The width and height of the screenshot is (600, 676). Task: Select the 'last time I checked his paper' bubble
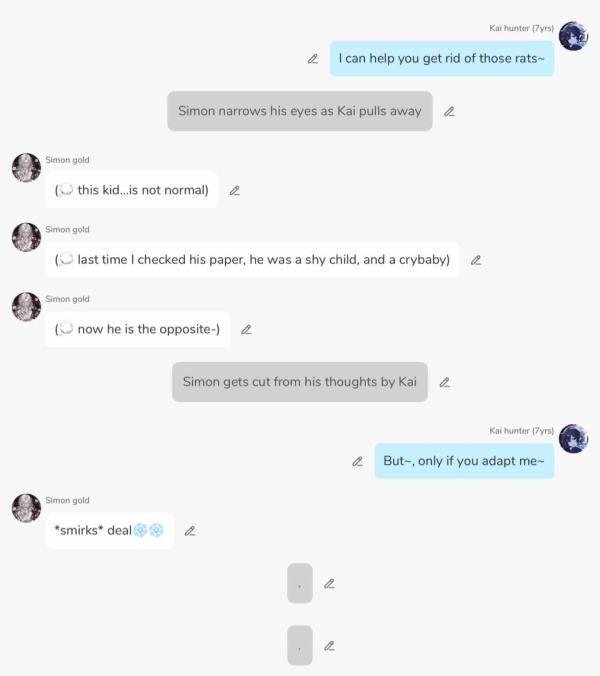252,260
